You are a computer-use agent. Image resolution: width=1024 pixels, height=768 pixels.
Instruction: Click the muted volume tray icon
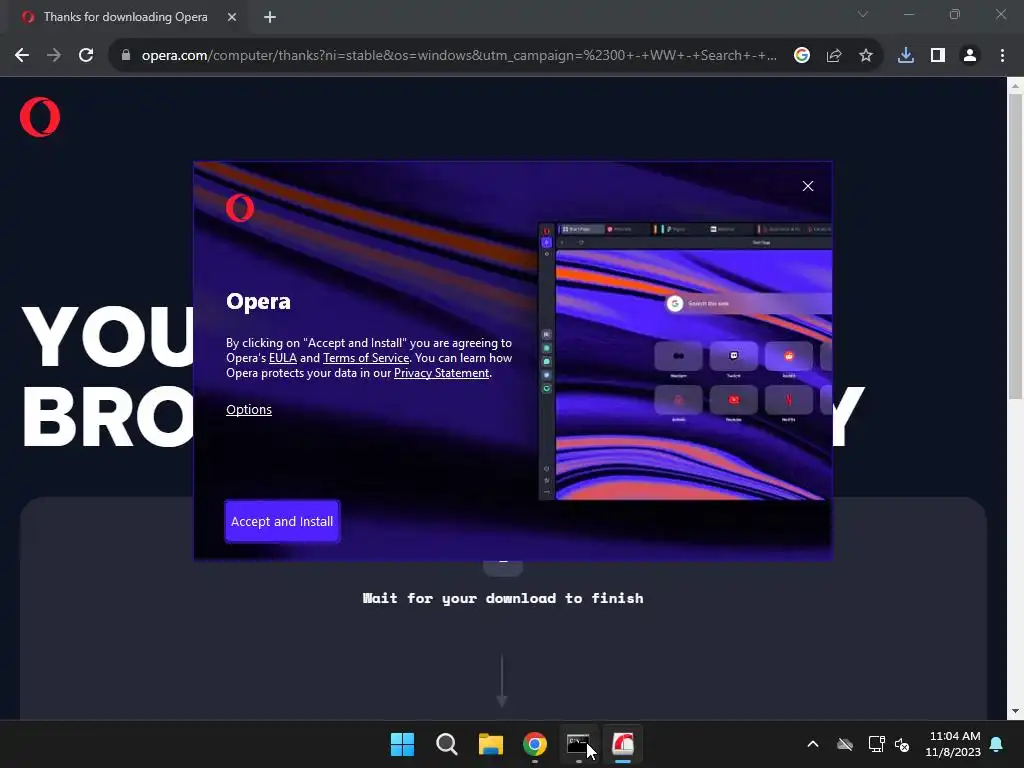click(x=903, y=744)
